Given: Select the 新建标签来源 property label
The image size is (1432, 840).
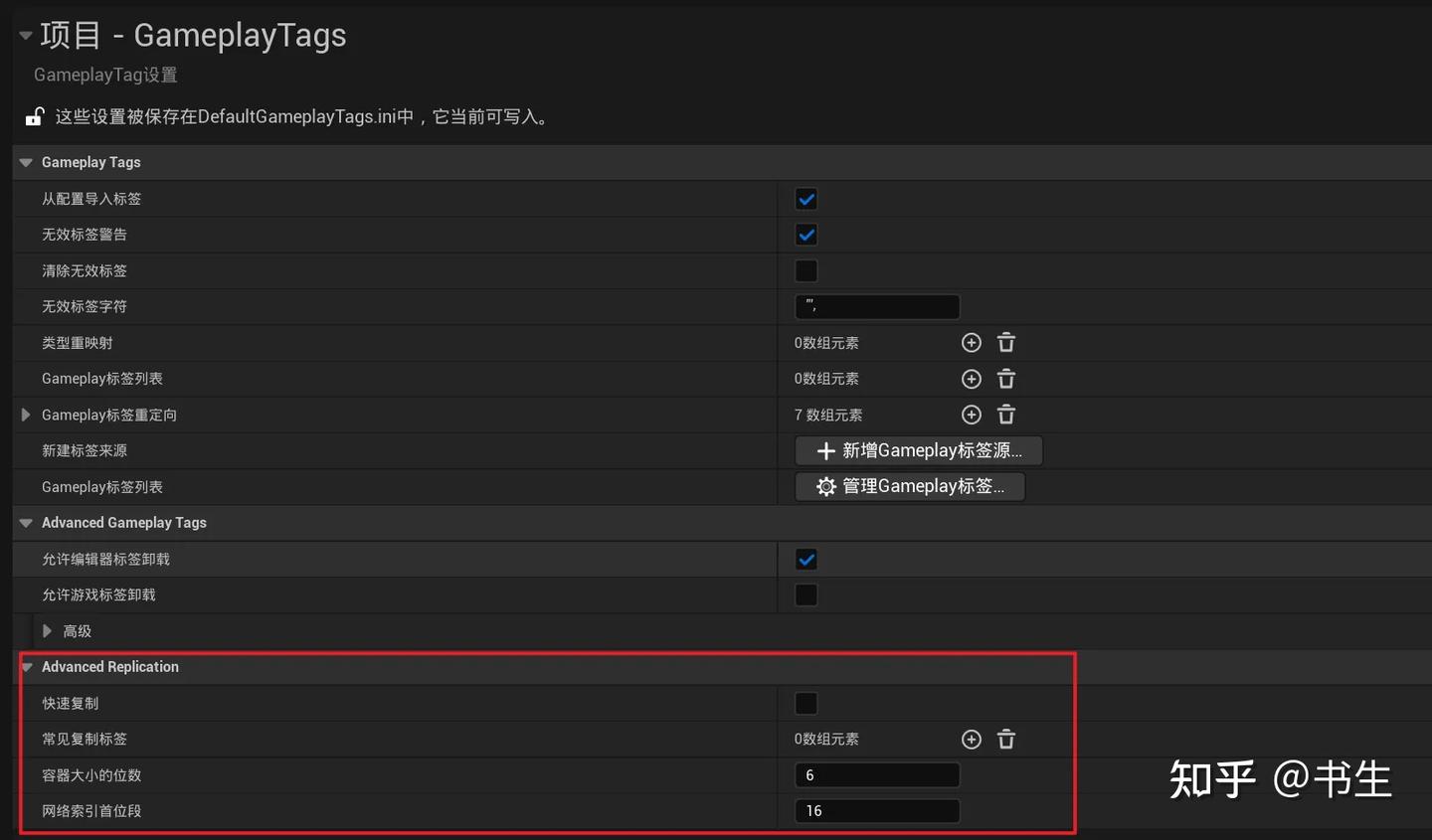Looking at the screenshot, I should (85, 450).
